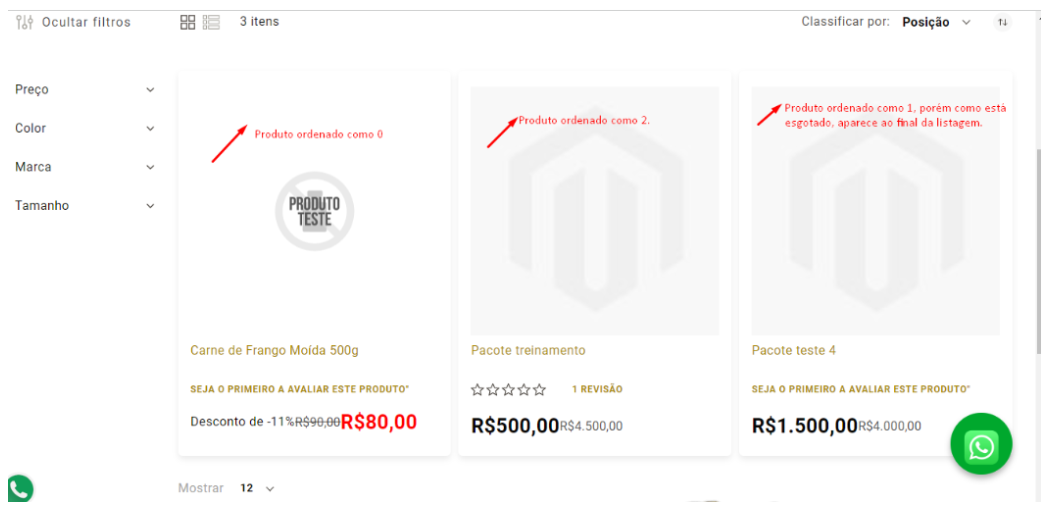Open the green WhatsApp chat button
The height and width of the screenshot is (513, 1046).
(981, 445)
